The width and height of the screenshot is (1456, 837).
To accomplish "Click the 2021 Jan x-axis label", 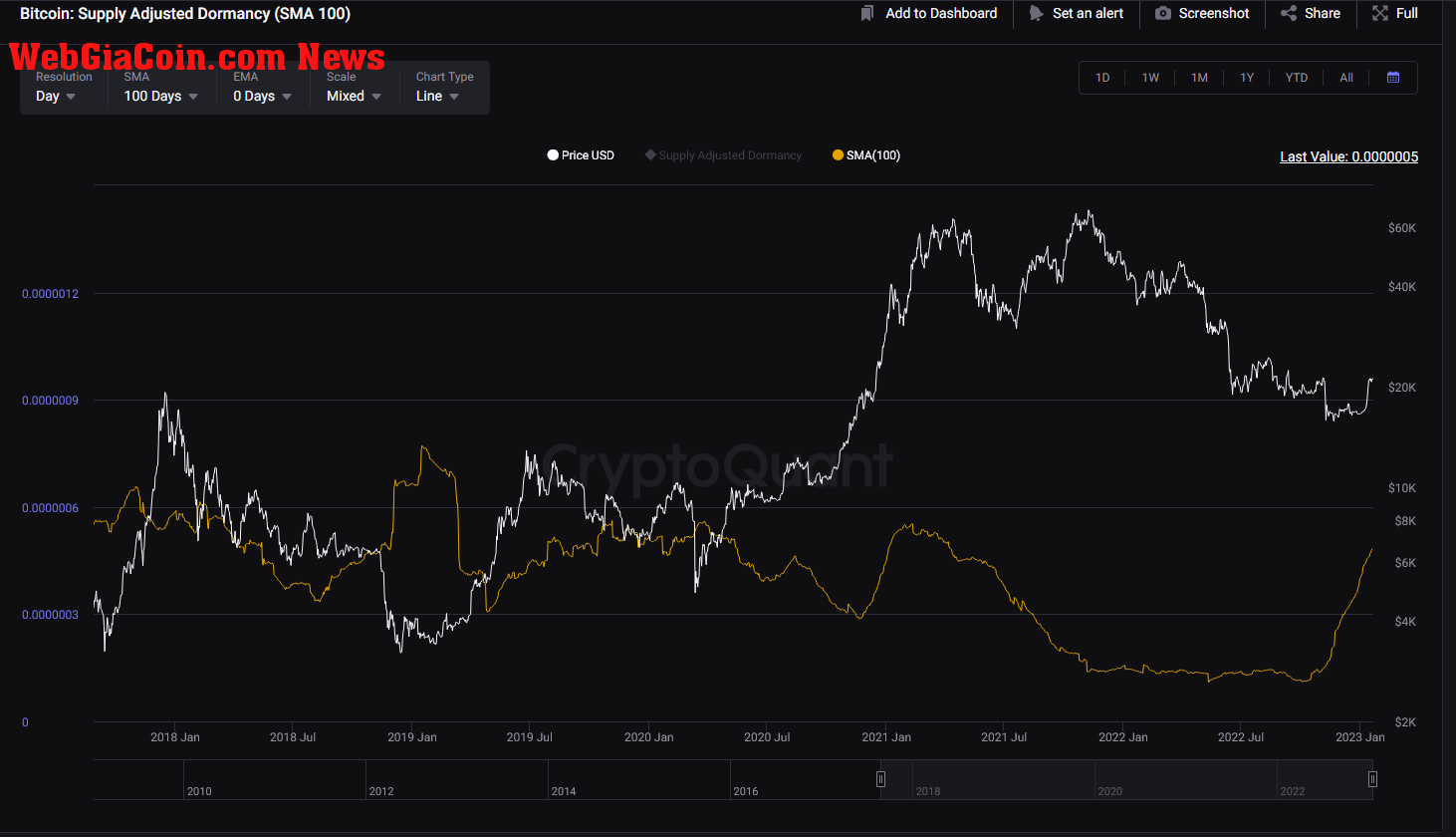I will 886,737.
